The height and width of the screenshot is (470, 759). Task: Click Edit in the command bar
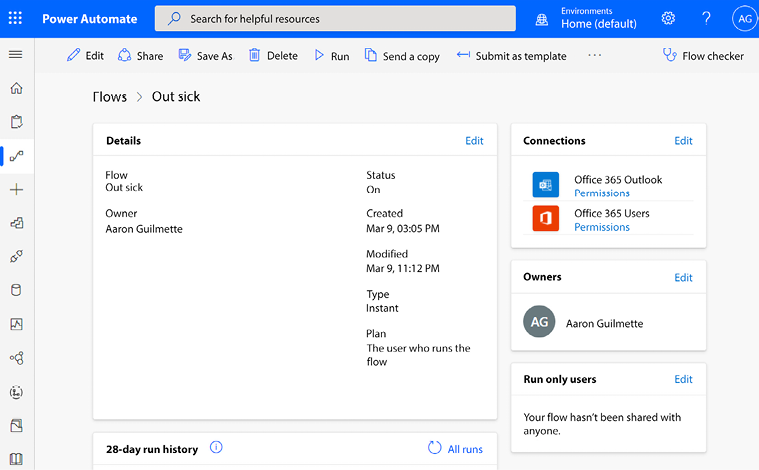click(85, 56)
